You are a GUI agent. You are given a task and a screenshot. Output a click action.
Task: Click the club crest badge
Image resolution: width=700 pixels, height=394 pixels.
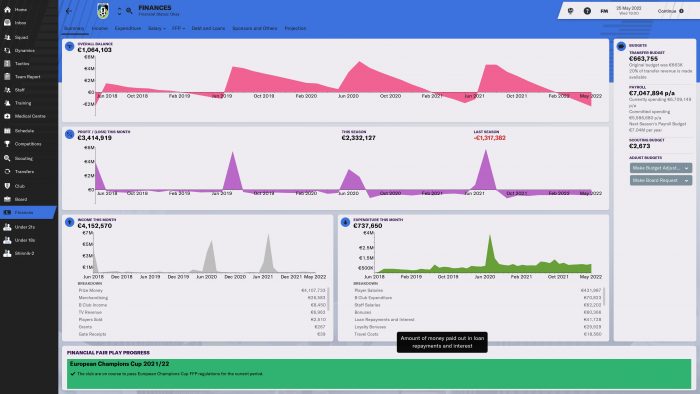tap(103, 11)
